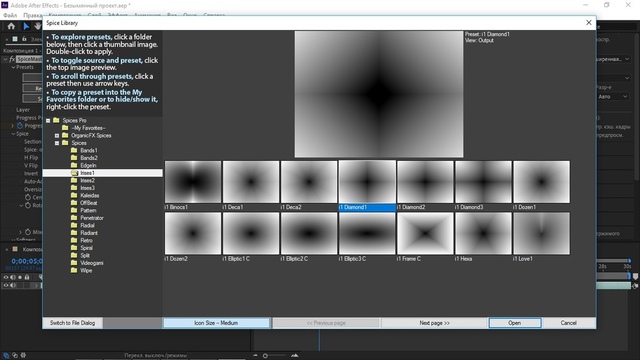The width and height of the screenshot is (640, 360).
Task: Click the Spices Pro root folder icon
Action: point(56,120)
